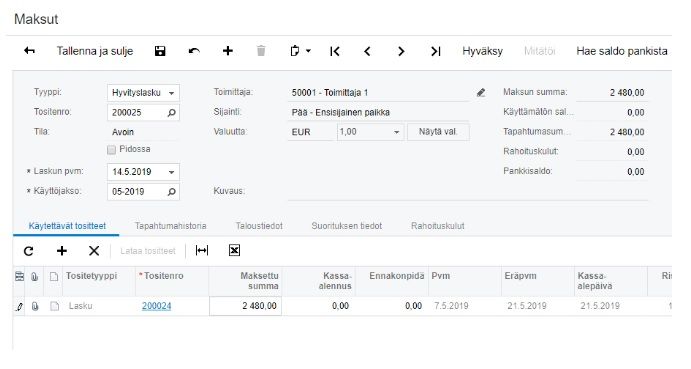Go to next record arrow
Viewport: 691px width, 369px height.
(401, 51)
